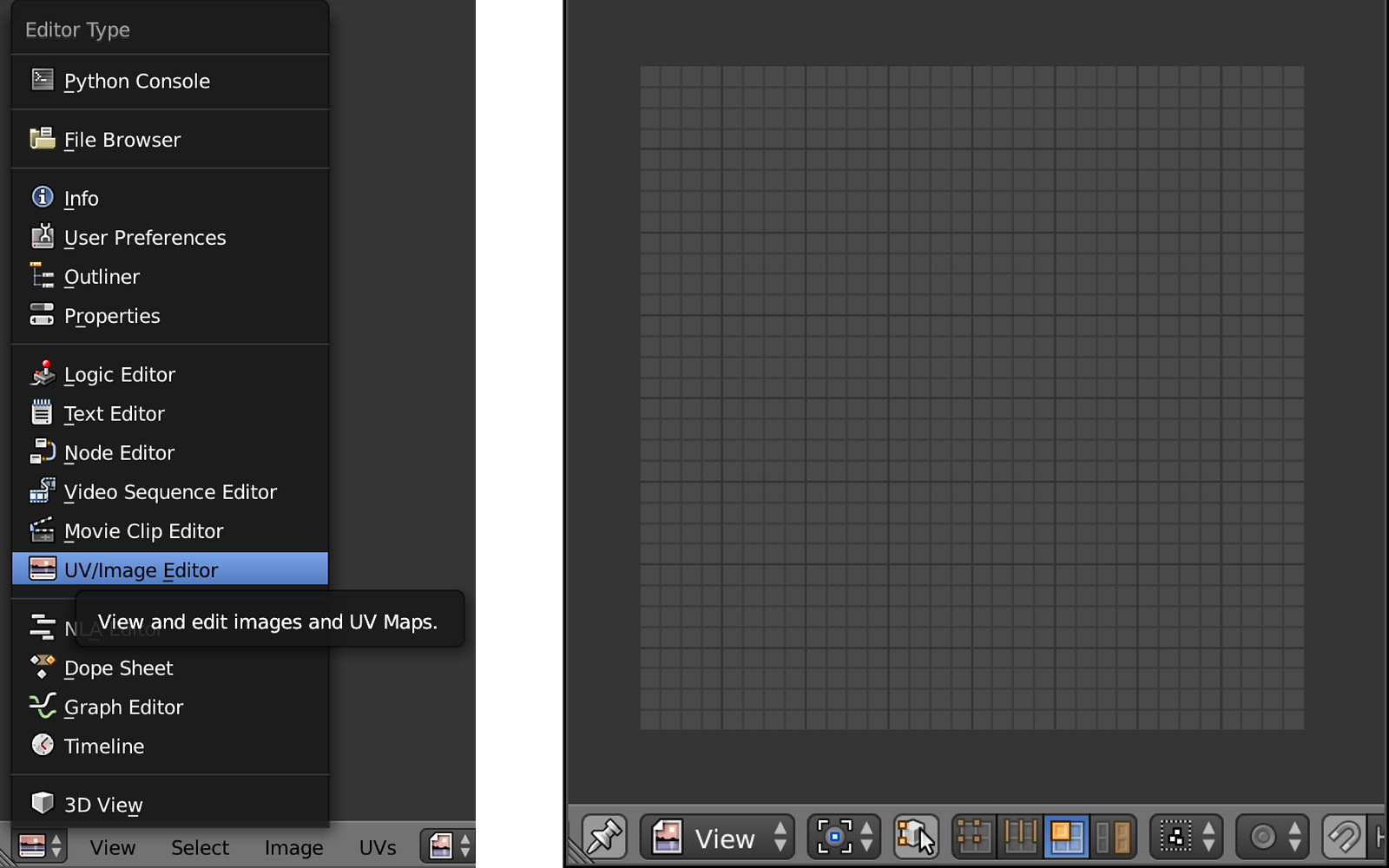Select Graph Editor type
This screenshot has height=868, width=1389.
[170, 707]
